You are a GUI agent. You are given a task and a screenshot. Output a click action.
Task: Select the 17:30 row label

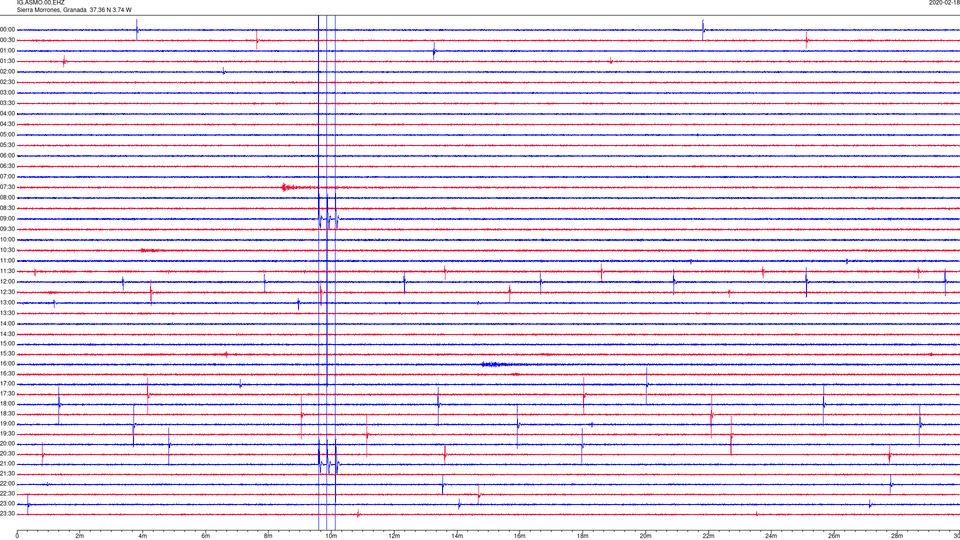point(8,394)
